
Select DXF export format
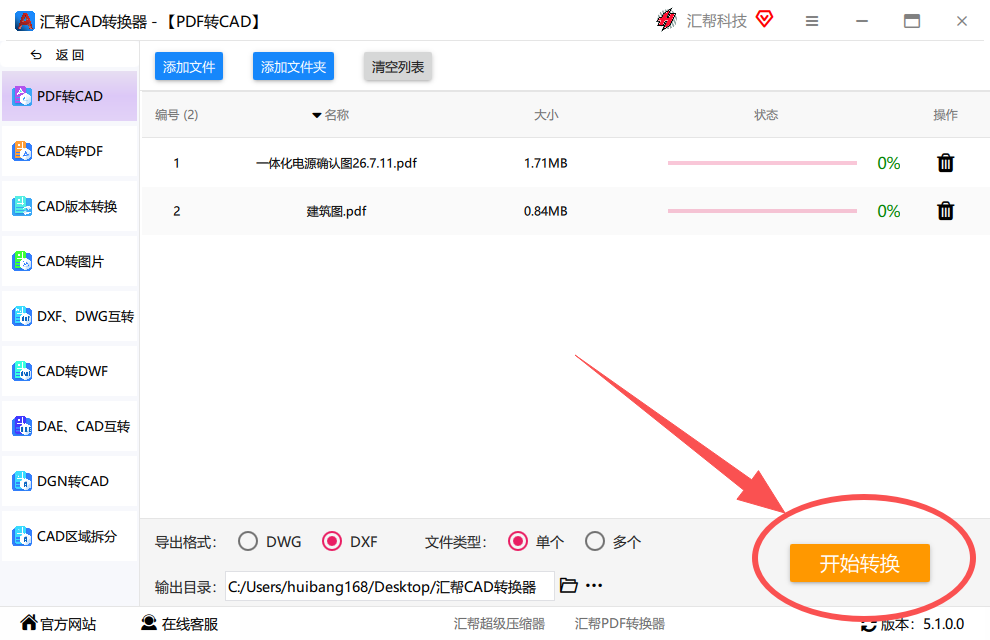click(x=332, y=542)
